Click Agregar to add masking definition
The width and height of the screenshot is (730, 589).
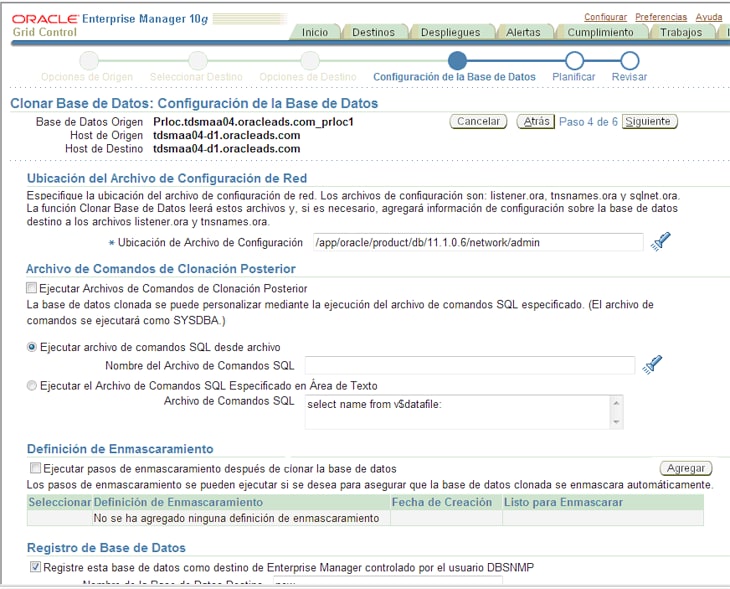(686, 468)
